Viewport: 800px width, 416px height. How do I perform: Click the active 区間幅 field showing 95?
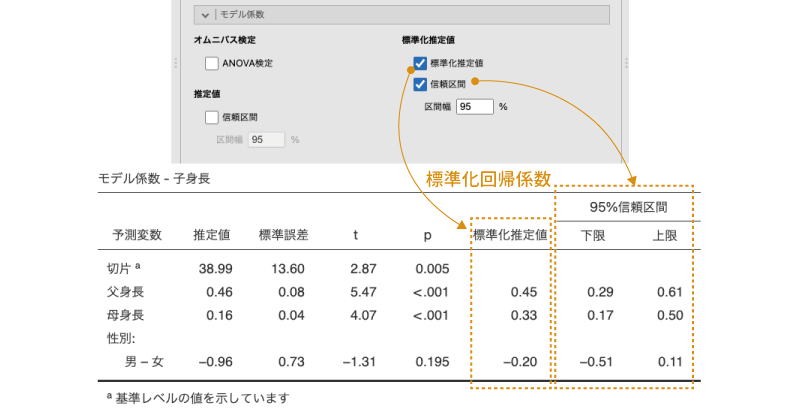pos(474,106)
